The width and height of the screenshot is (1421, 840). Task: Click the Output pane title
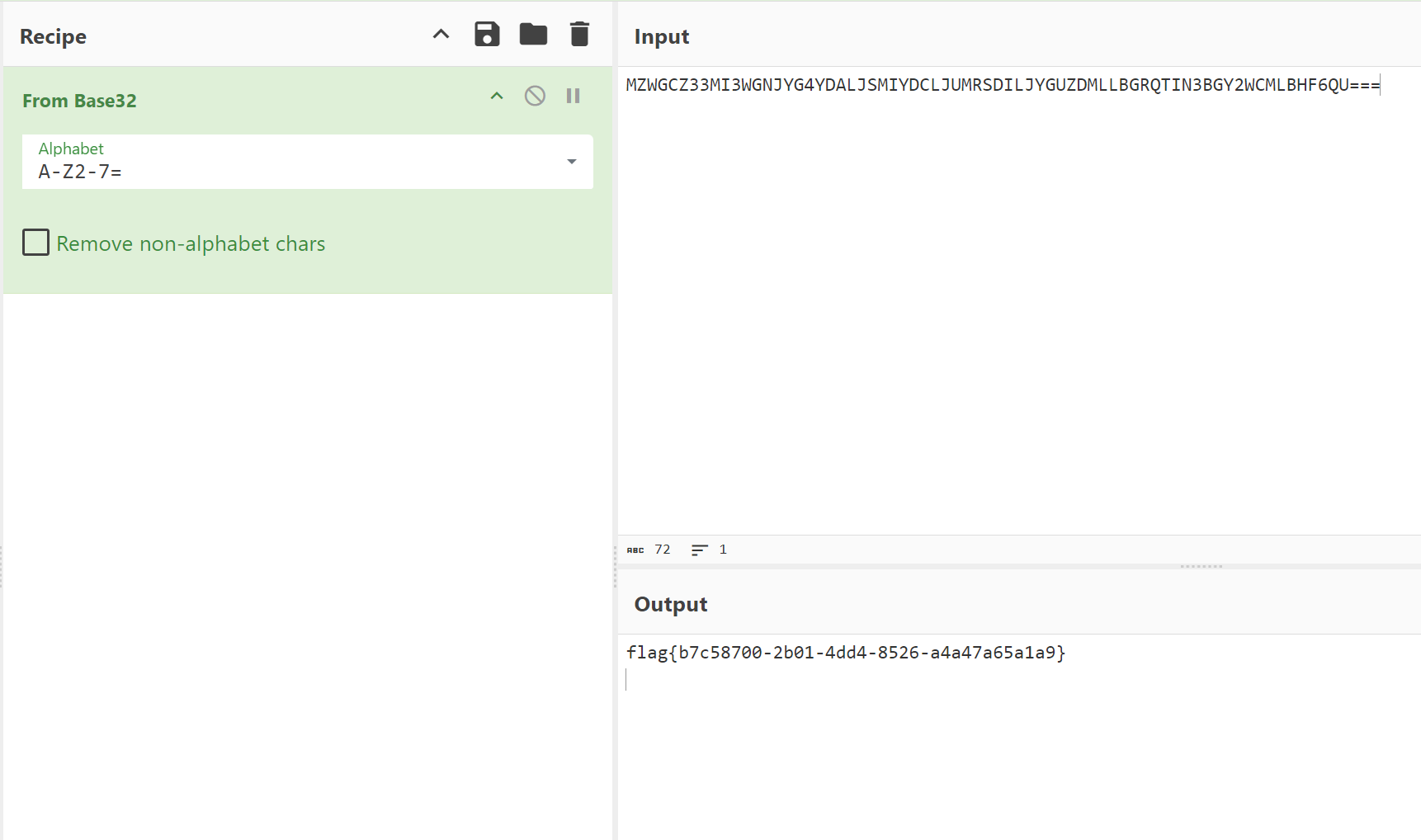coord(670,604)
